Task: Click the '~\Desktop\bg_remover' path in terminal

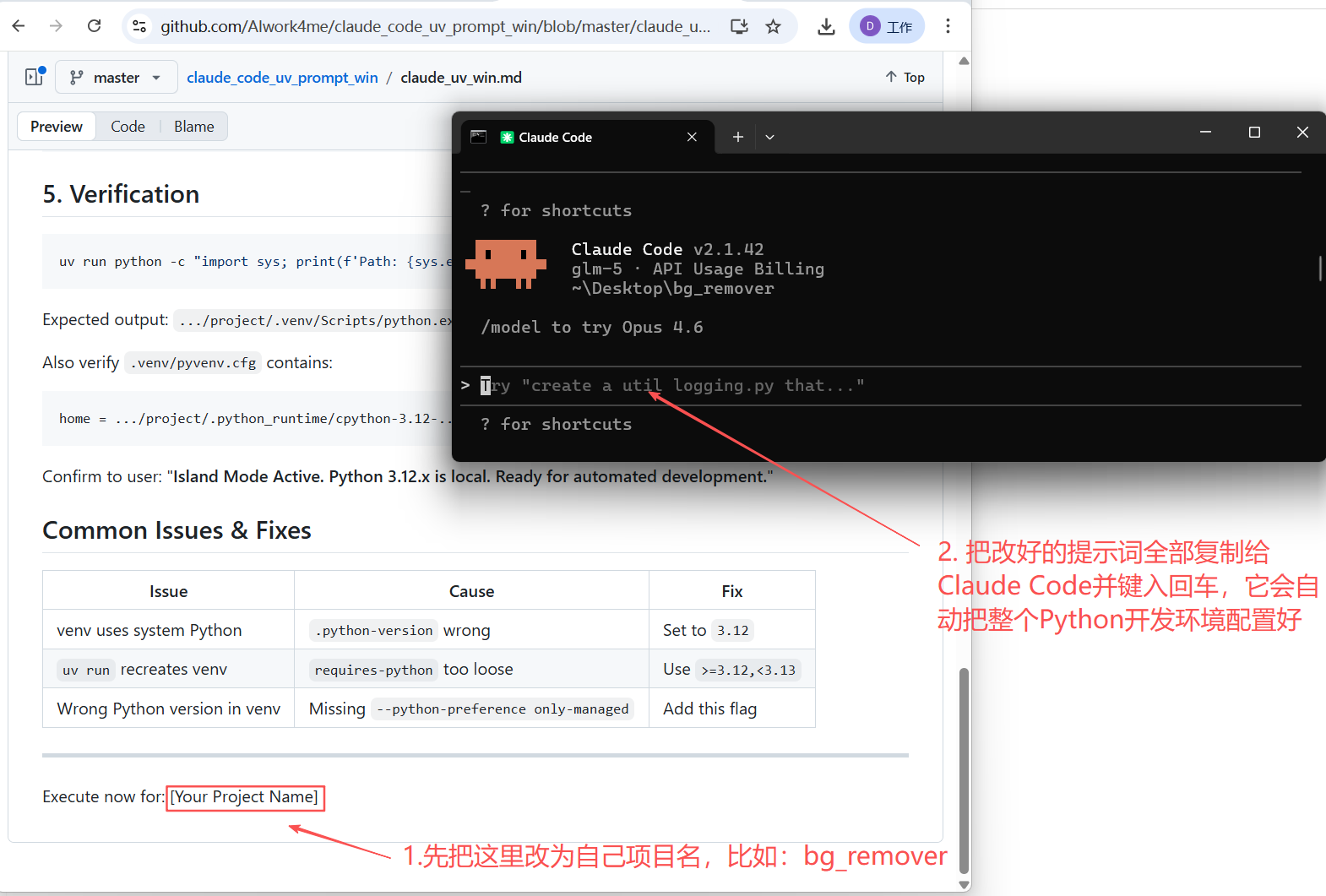Action: point(672,289)
